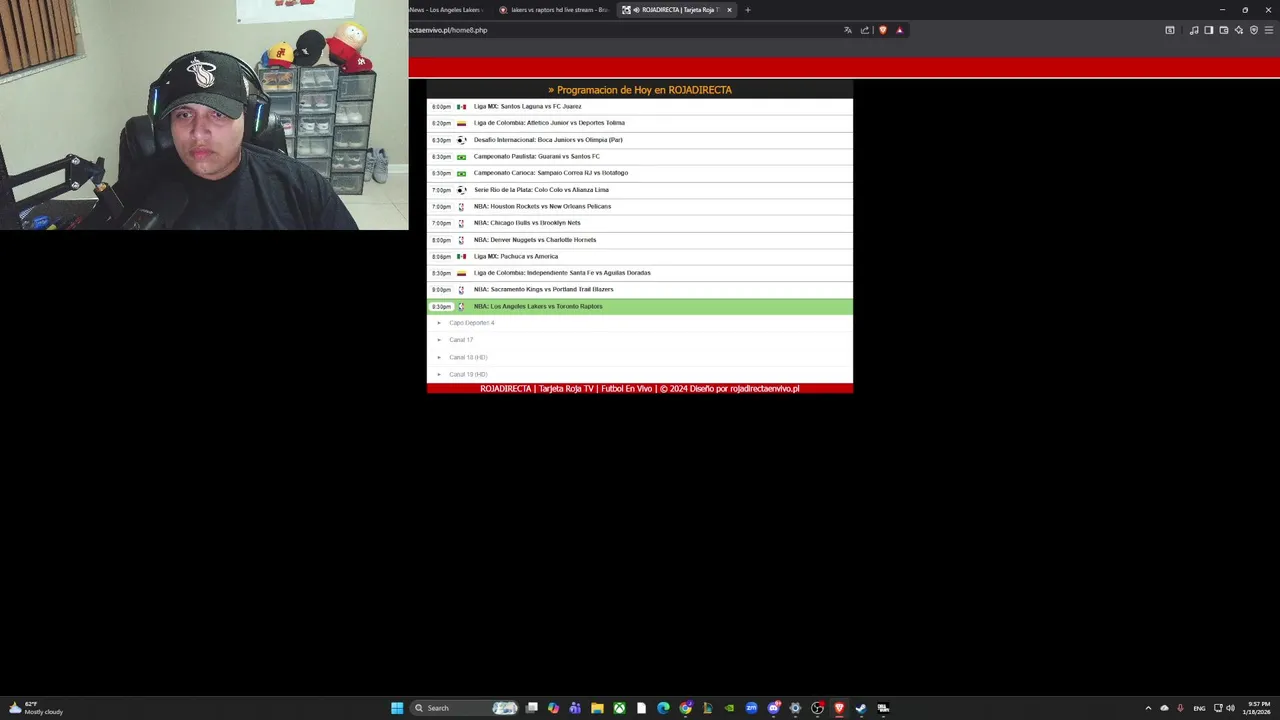Open the Brave music playlist icon

[1194, 30]
